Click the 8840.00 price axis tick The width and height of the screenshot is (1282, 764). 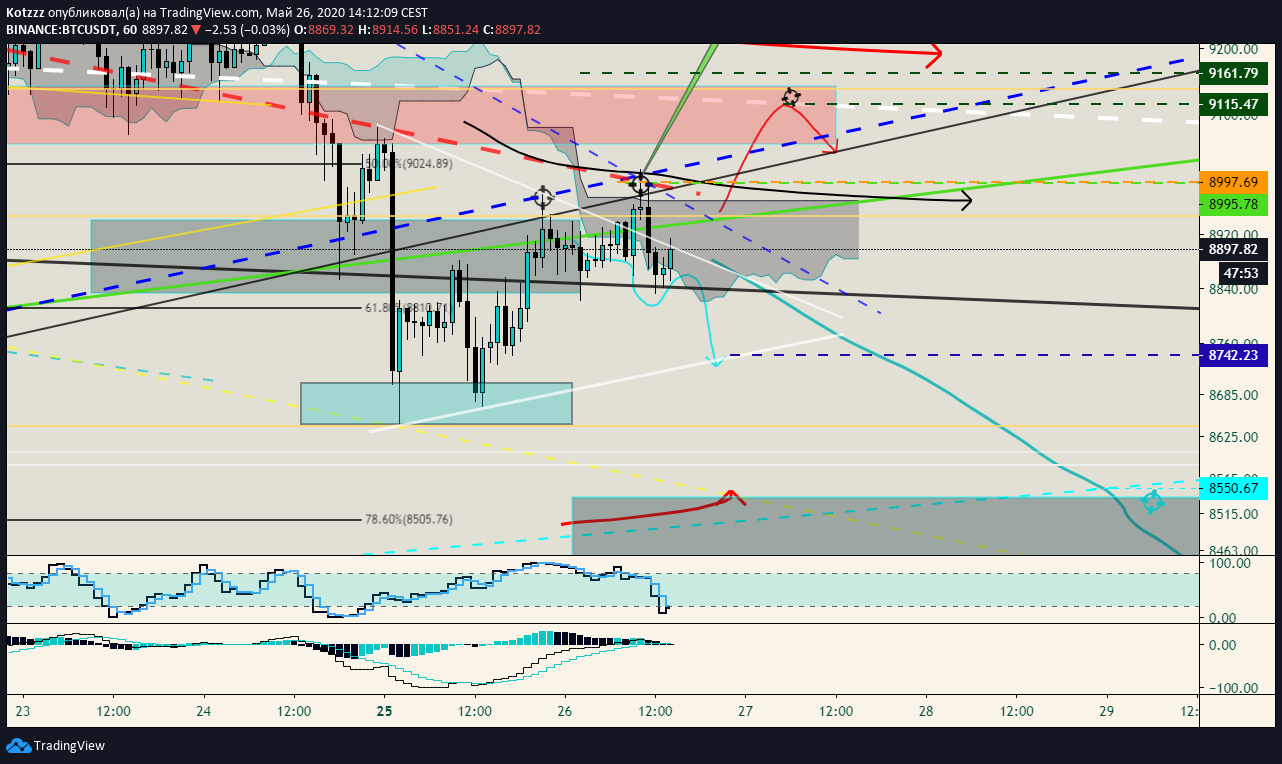click(x=1233, y=289)
